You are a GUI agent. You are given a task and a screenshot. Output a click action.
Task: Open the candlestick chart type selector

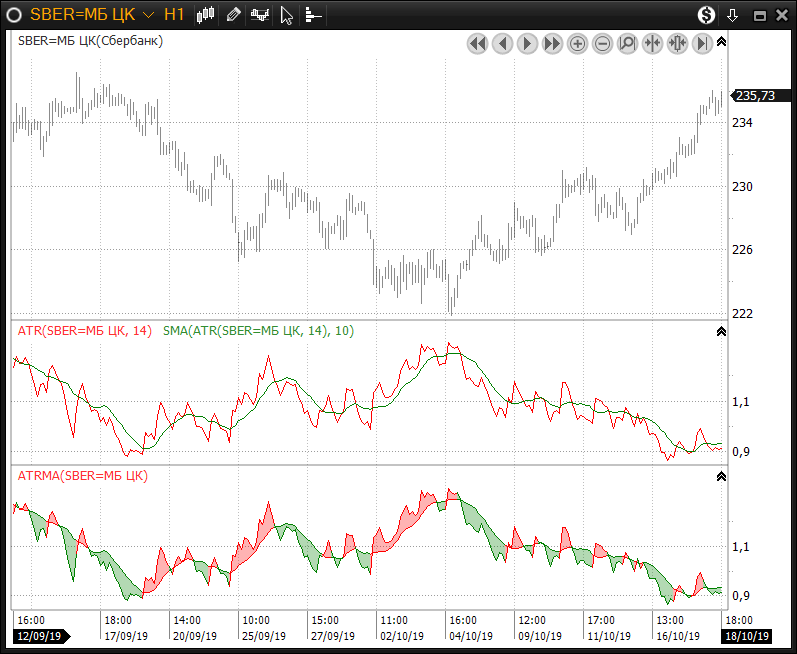(x=207, y=15)
